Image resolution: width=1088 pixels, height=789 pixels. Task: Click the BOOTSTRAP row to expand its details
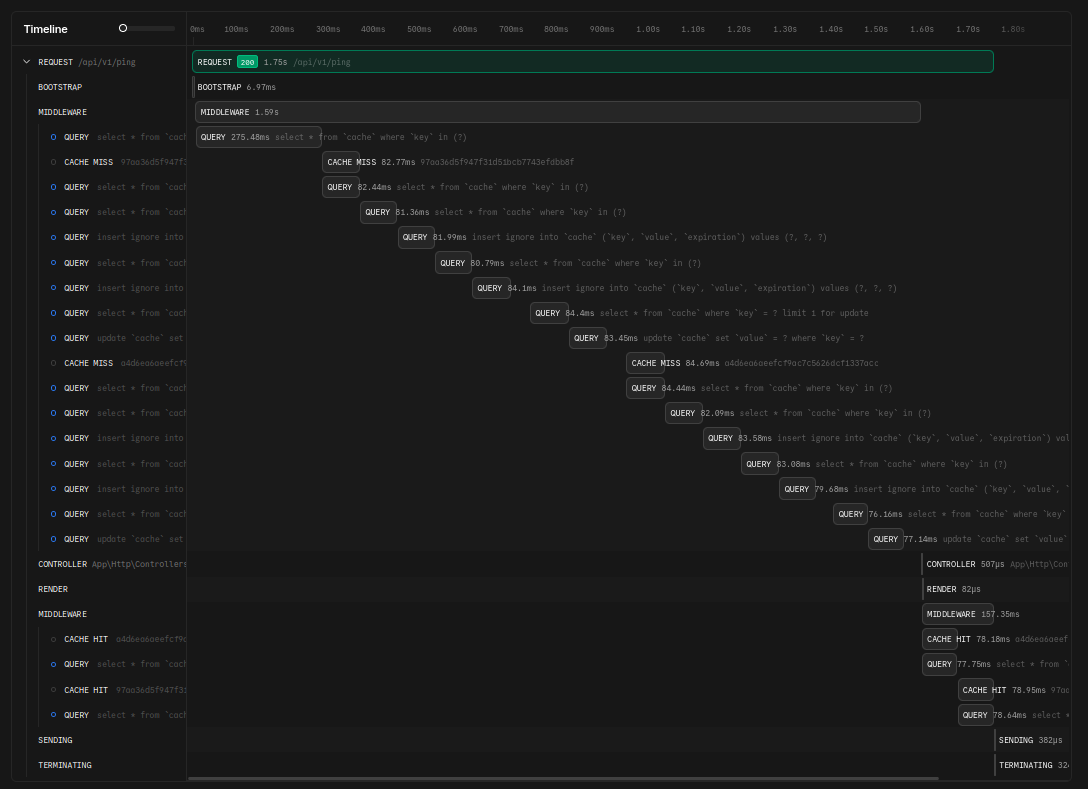click(60, 86)
